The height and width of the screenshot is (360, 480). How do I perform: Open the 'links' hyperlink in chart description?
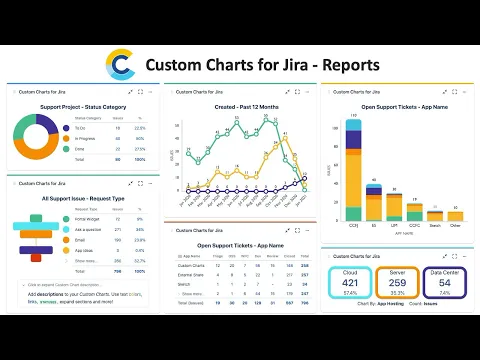32,302
